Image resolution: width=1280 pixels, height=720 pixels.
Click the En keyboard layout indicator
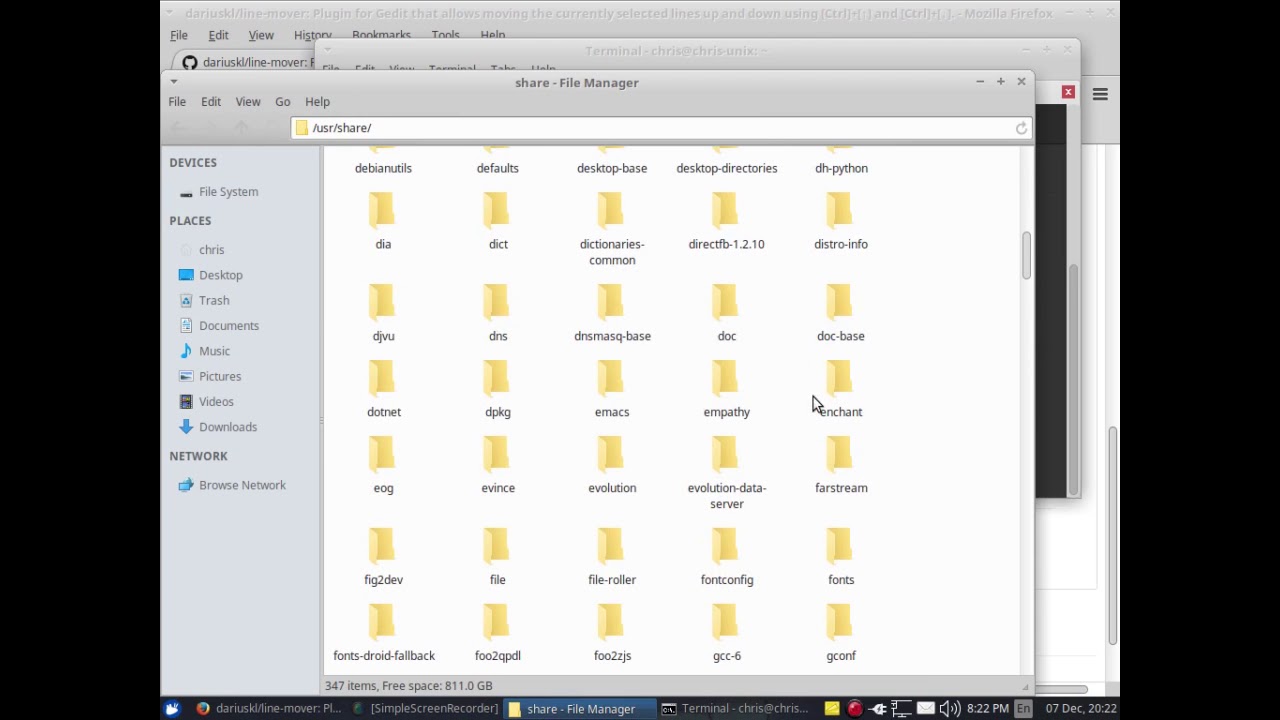click(1022, 708)
